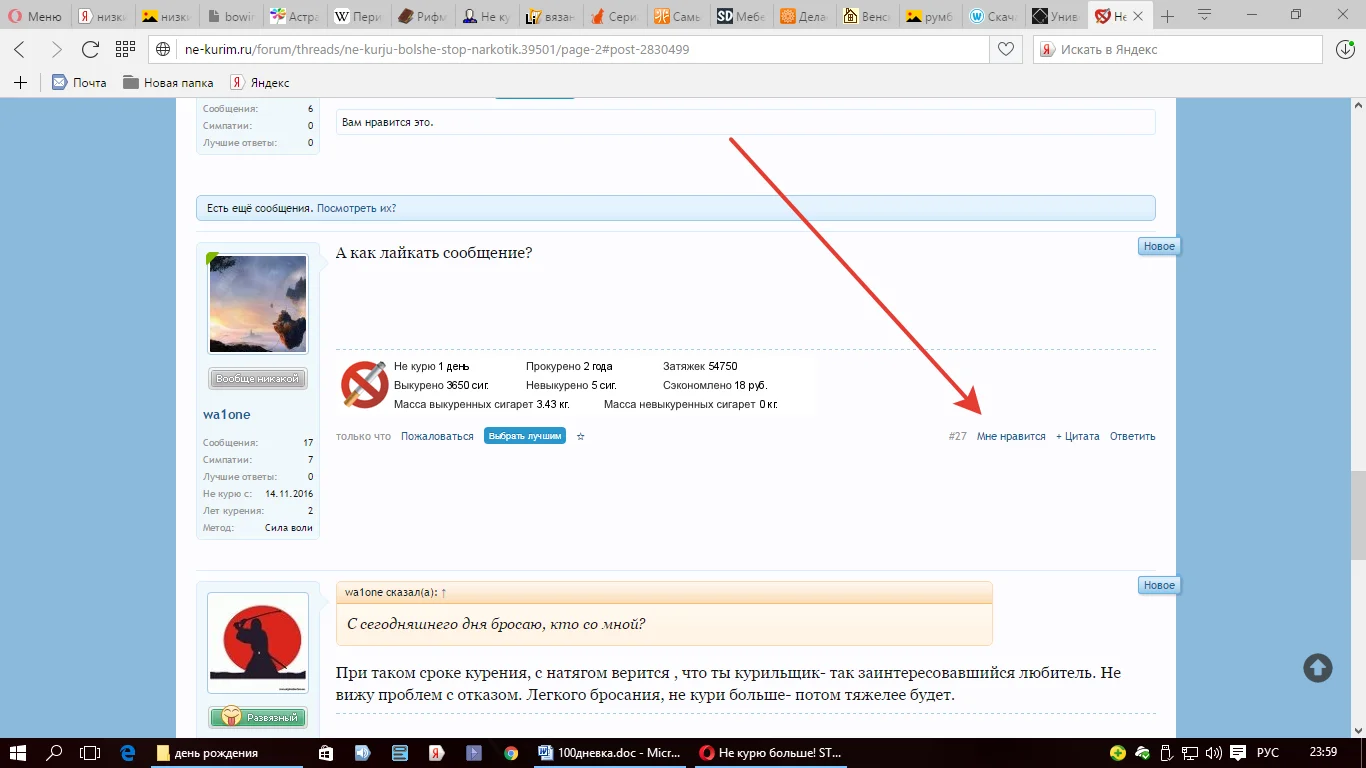This screenshot has height=768, width=1366.
Task: Click "+ Цитата" to multi-quote post
Action: tap(1077, 437)
